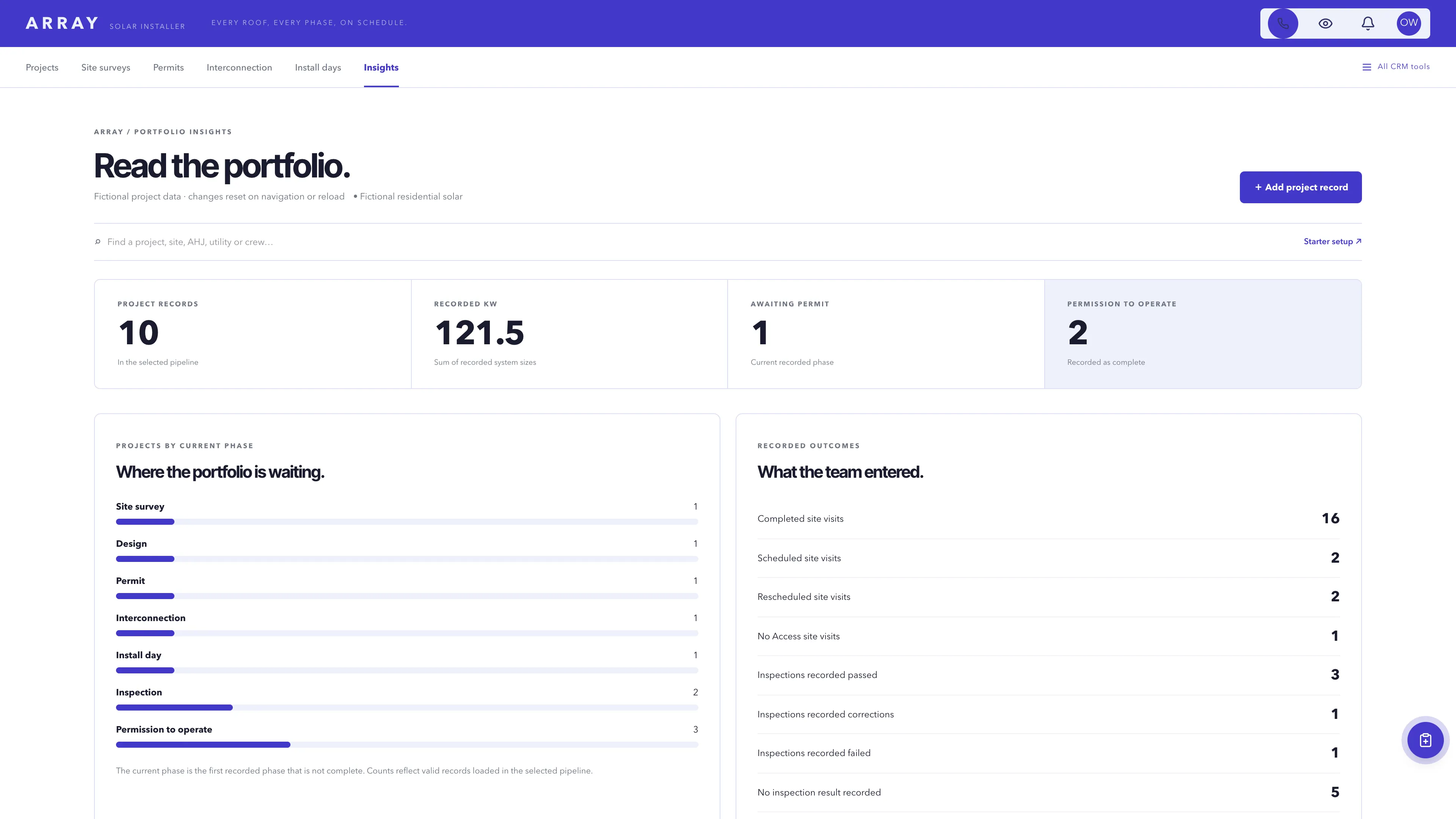The height and width of the screenshot is (819, 1456).
Task: Click Inspections recorded corrections row
Action: (x=1048, y=714)
